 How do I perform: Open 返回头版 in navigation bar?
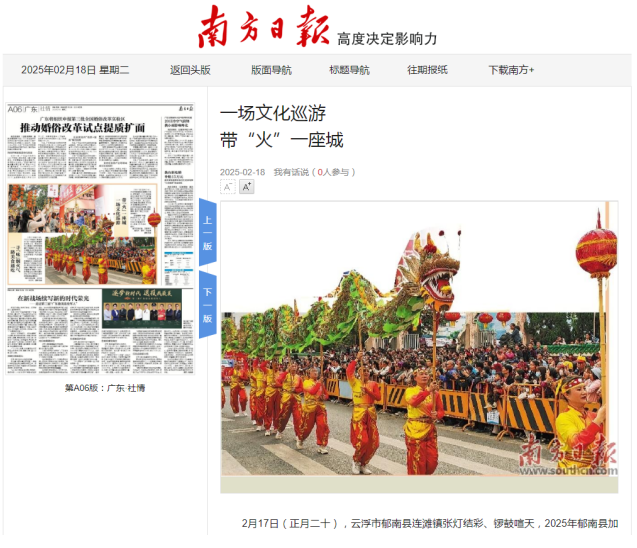tap(190, 70)
